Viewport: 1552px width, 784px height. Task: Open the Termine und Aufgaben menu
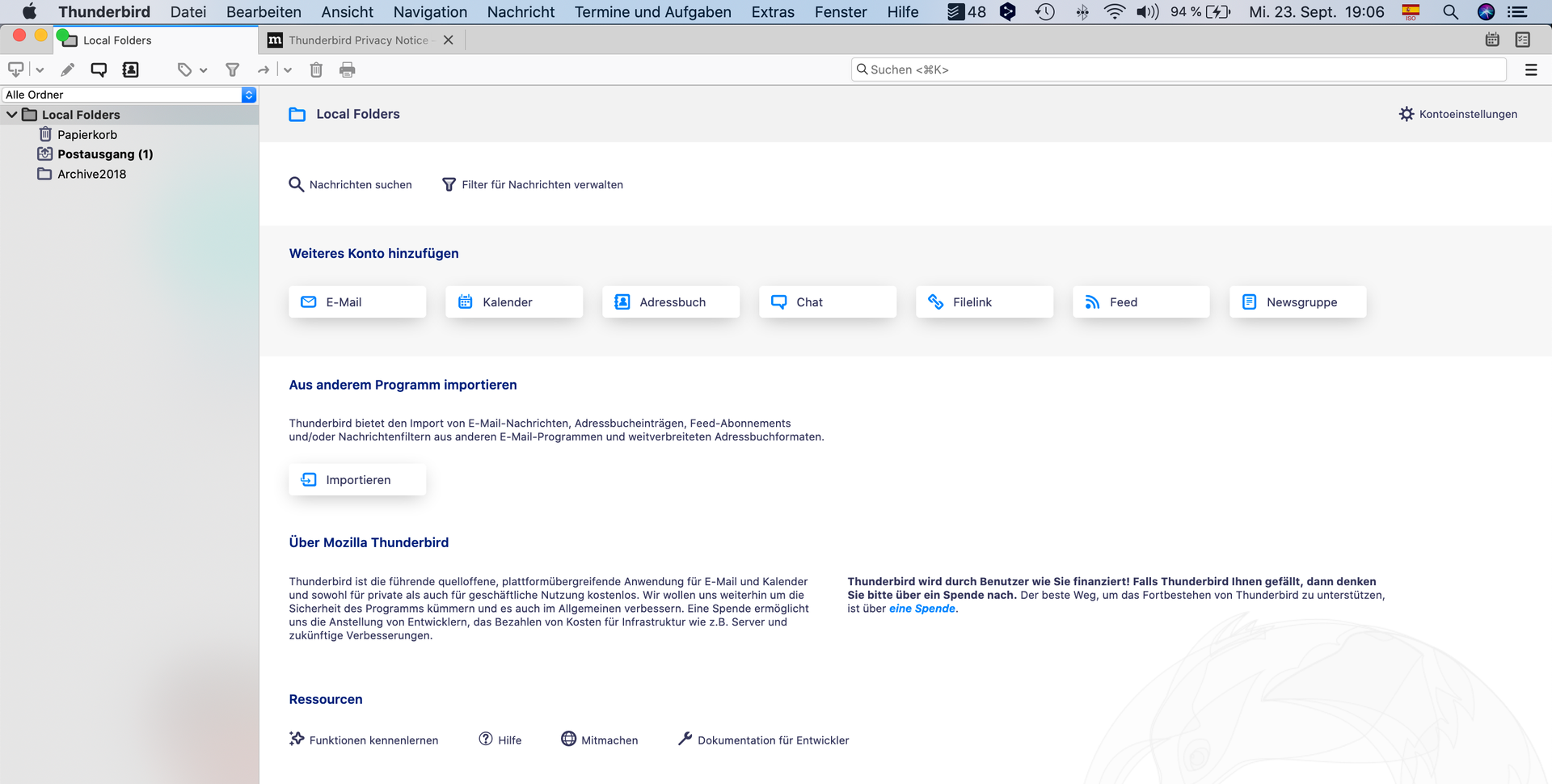[653, 12]
